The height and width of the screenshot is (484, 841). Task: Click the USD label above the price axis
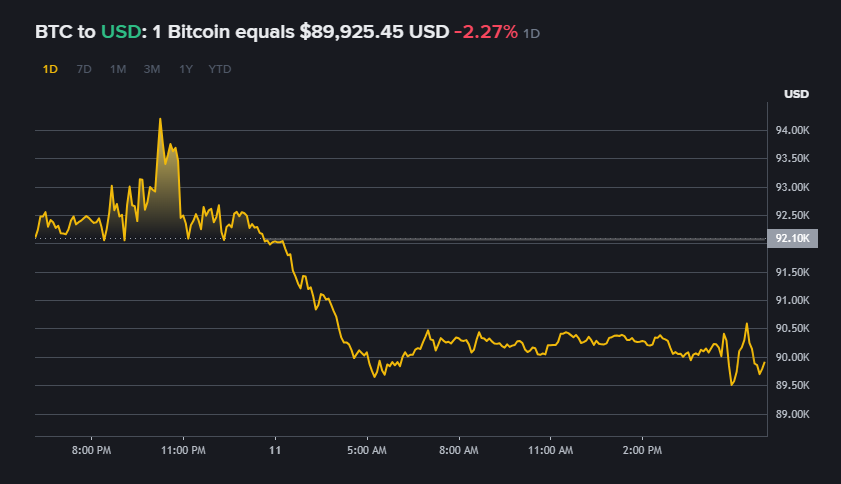[796, 94]
